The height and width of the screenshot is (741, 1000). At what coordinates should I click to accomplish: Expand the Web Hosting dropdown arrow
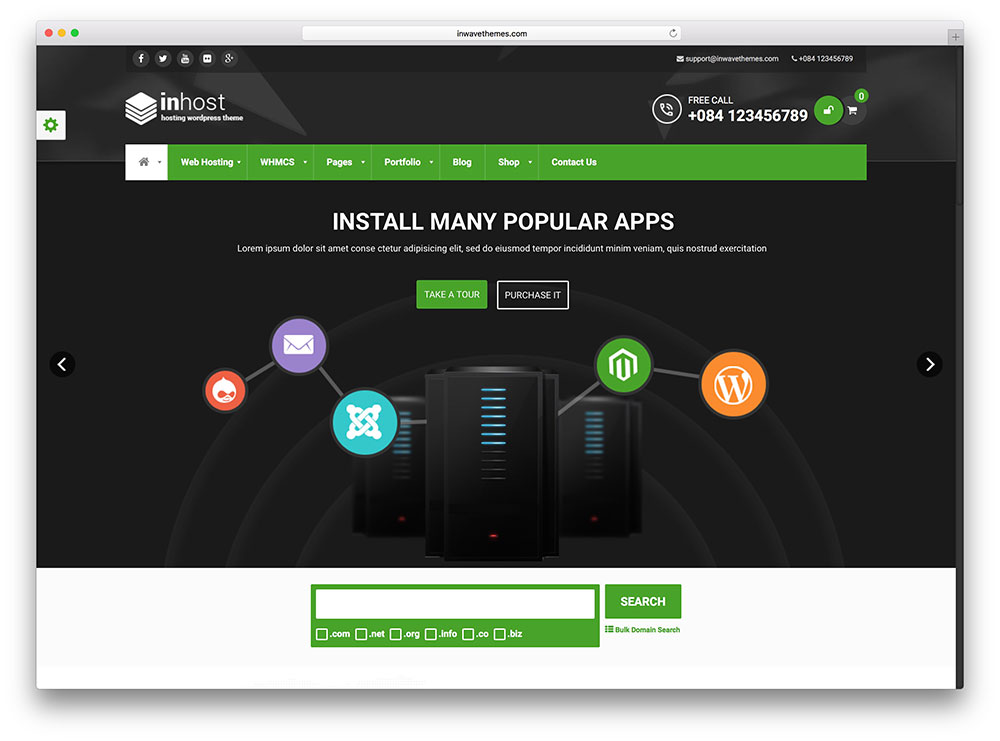coord(239,163)
